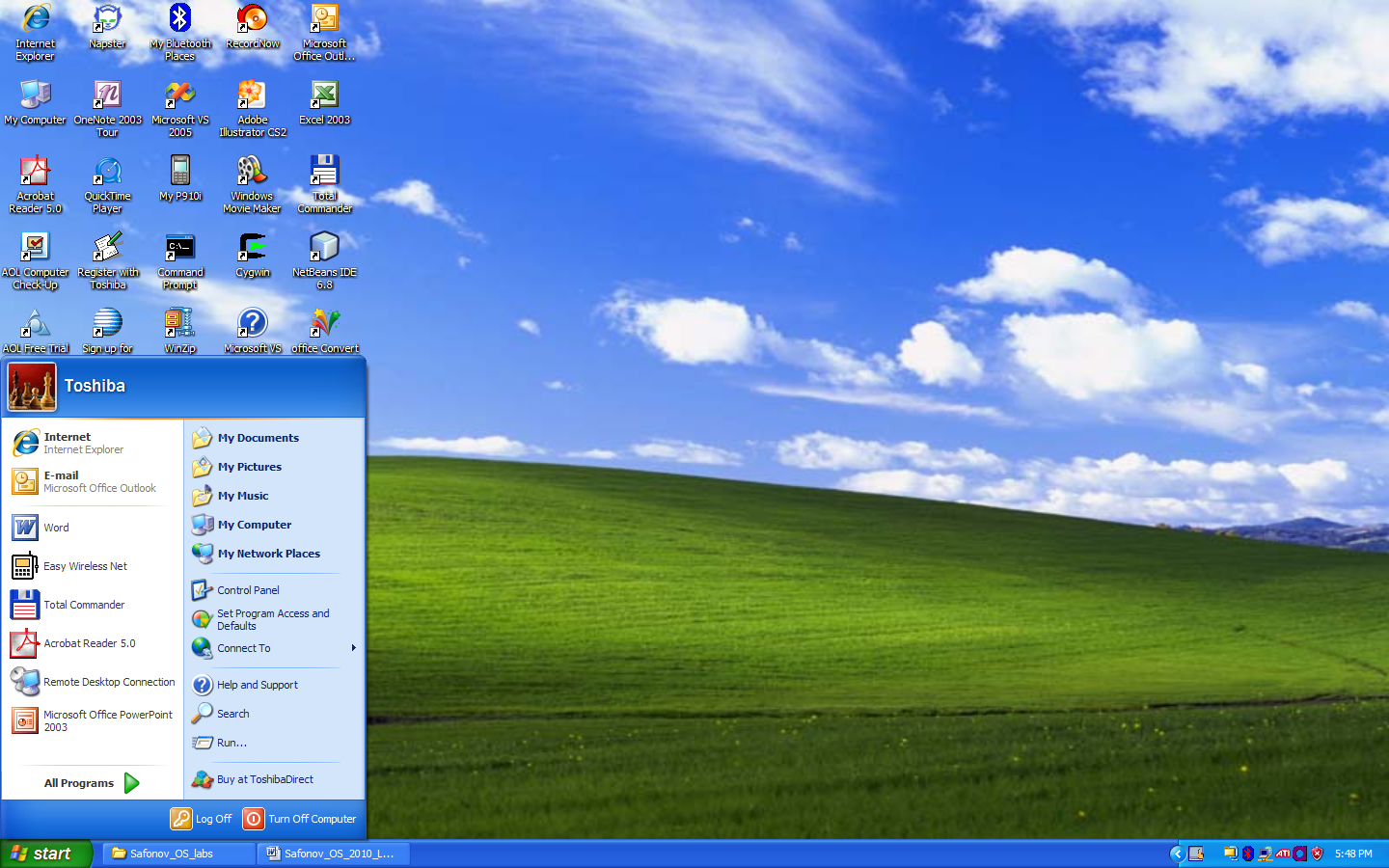This screenshot has height=868, width=1389.
Task: Open office Convert desktop icon
Action: click(324, 330)
